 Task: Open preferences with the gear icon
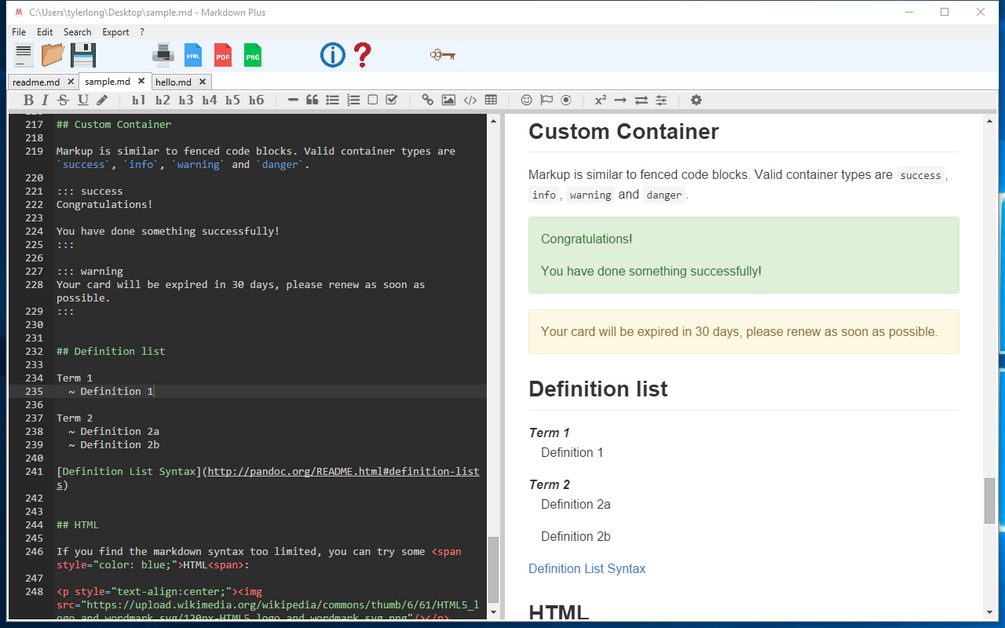(696, 100)
